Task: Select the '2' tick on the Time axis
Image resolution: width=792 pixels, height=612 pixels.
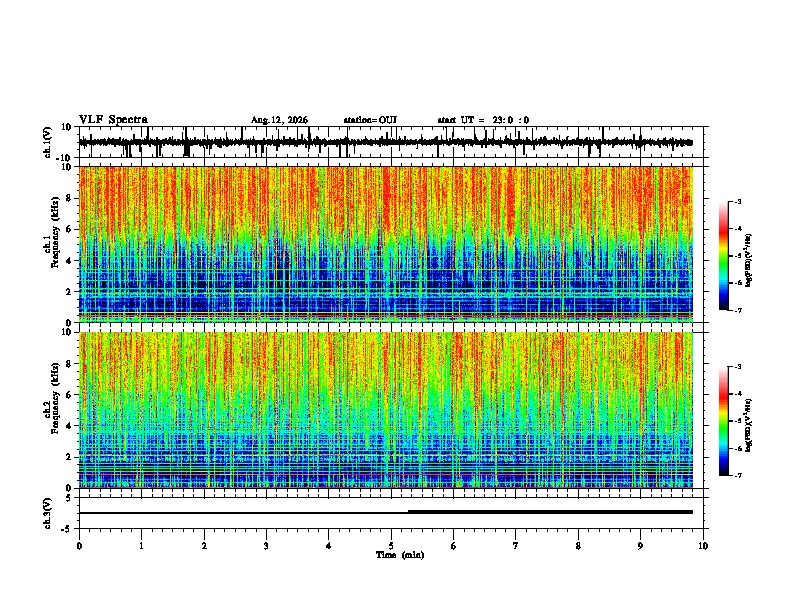Action: coord(204,546)
